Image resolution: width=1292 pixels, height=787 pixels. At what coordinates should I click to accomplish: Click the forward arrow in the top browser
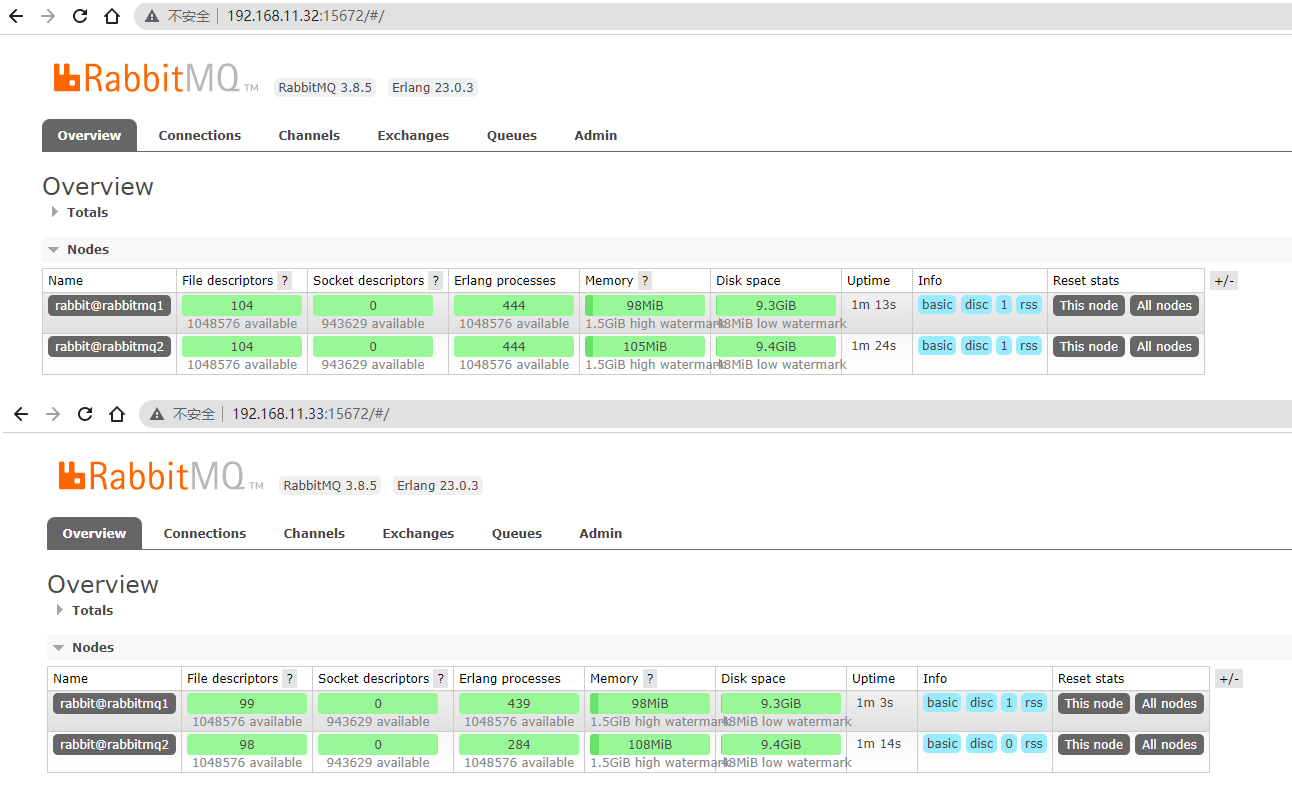pyautogui.click(x=48, y=16)
